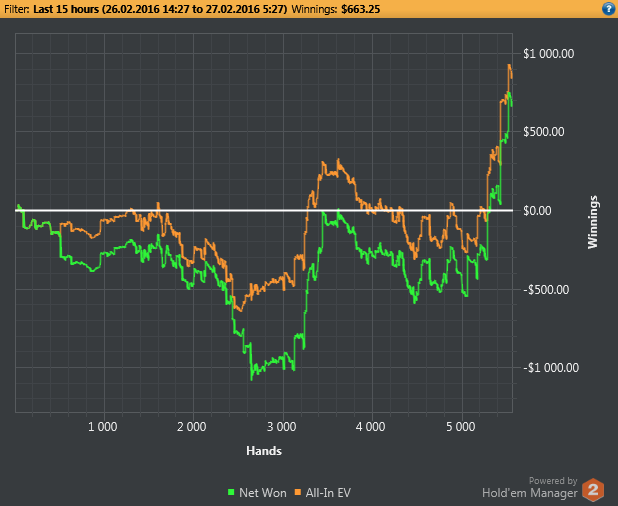Image resolution: width=618 pixels, height=506 pixels.
Task: Click the 3 000 hands axis tick
Action: (281, 426)
